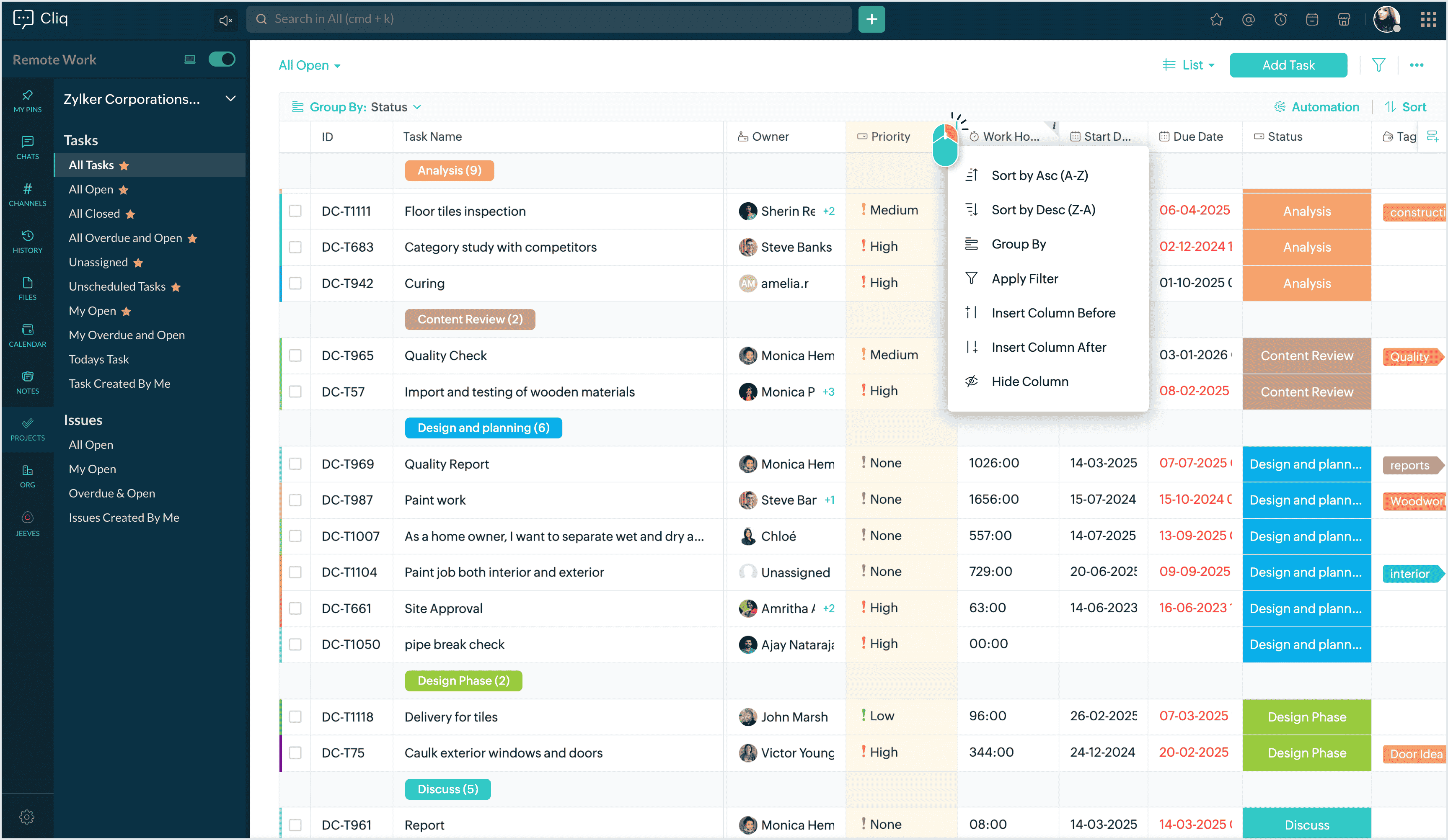Open the mentions @ icon
1448x840 pixels.
coord(1248,20)
